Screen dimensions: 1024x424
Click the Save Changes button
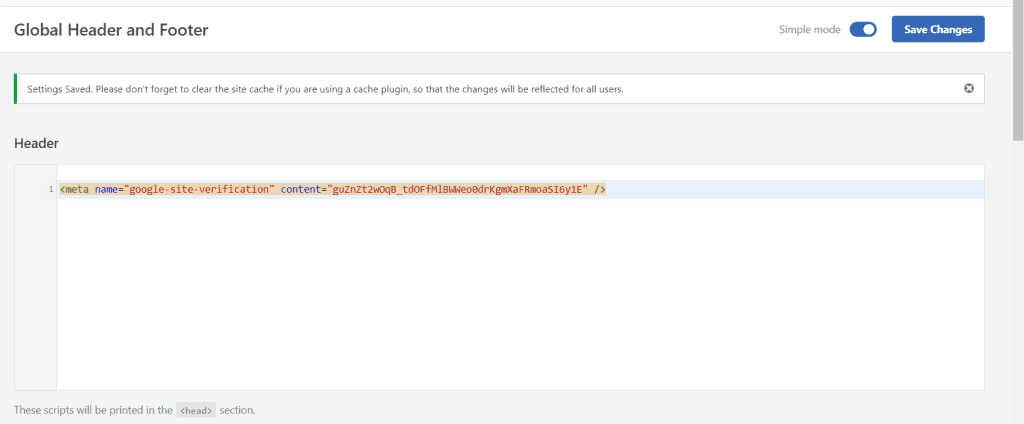coord(938,29)
